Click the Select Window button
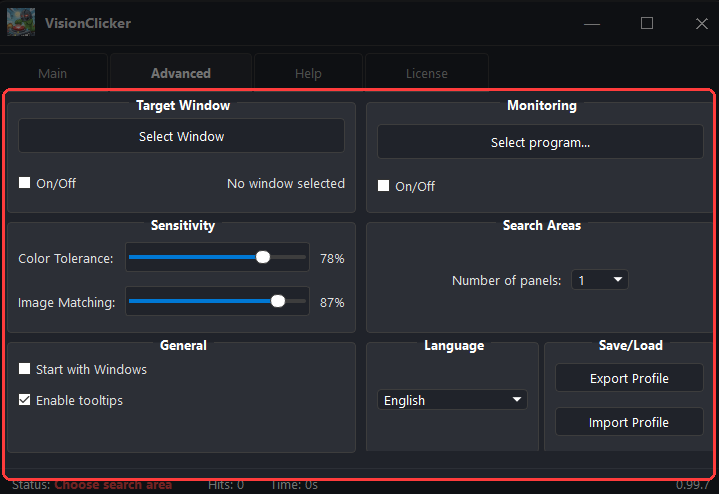 click(x=182, y=136)
